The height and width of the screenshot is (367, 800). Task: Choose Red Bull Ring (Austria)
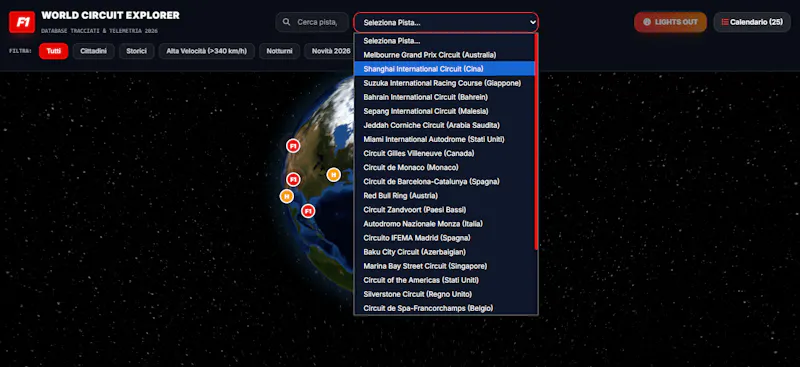444,195
